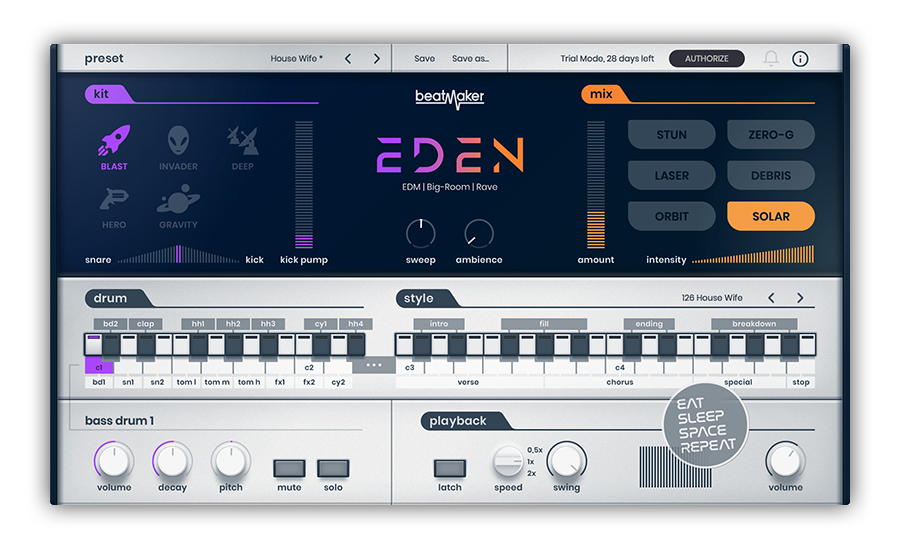Select the BLAST rocket kit icon

coord(114,141)
